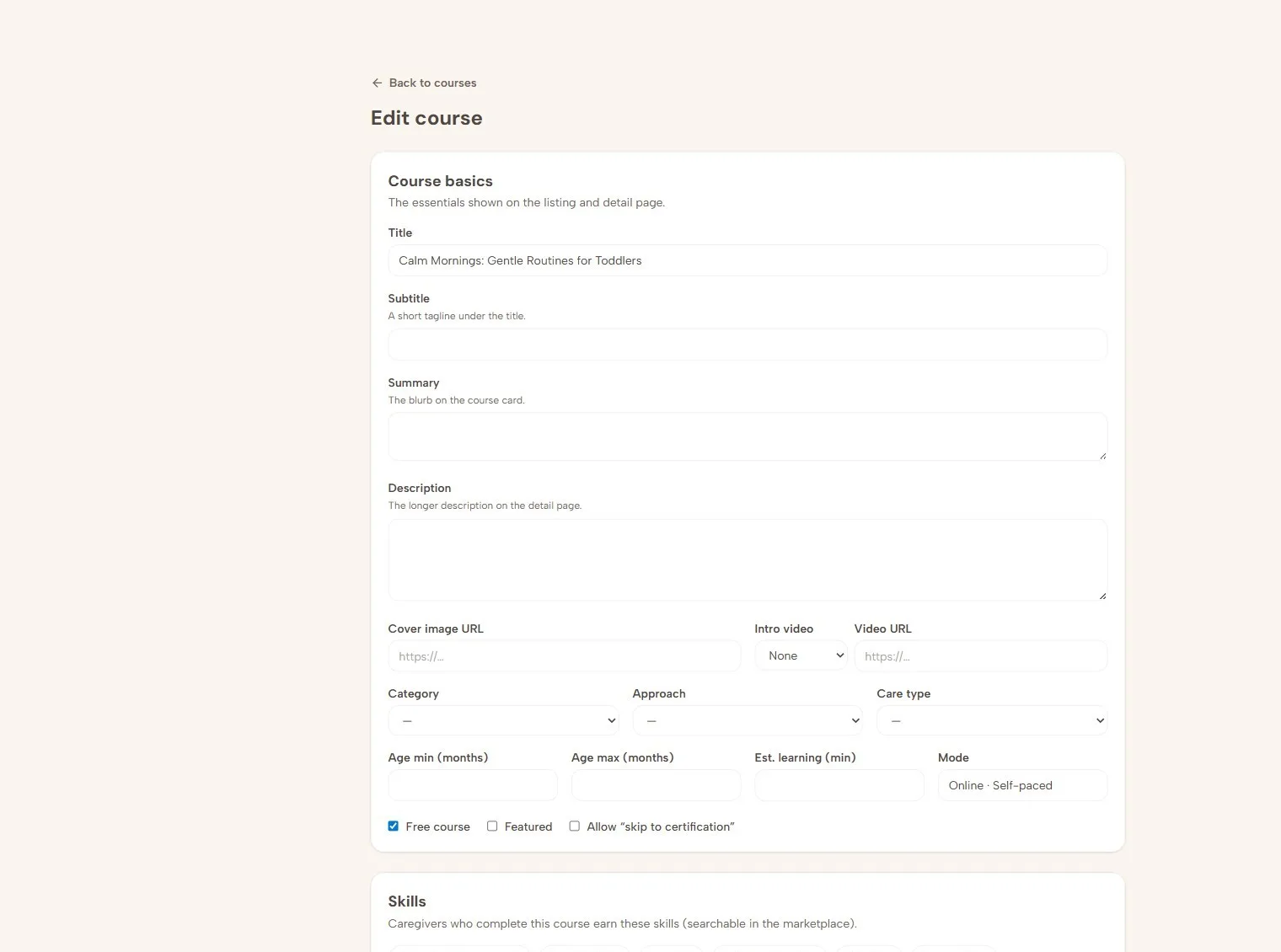1281x952 pixels.
Task: Click the Age min (months) field
Action: 473,785
